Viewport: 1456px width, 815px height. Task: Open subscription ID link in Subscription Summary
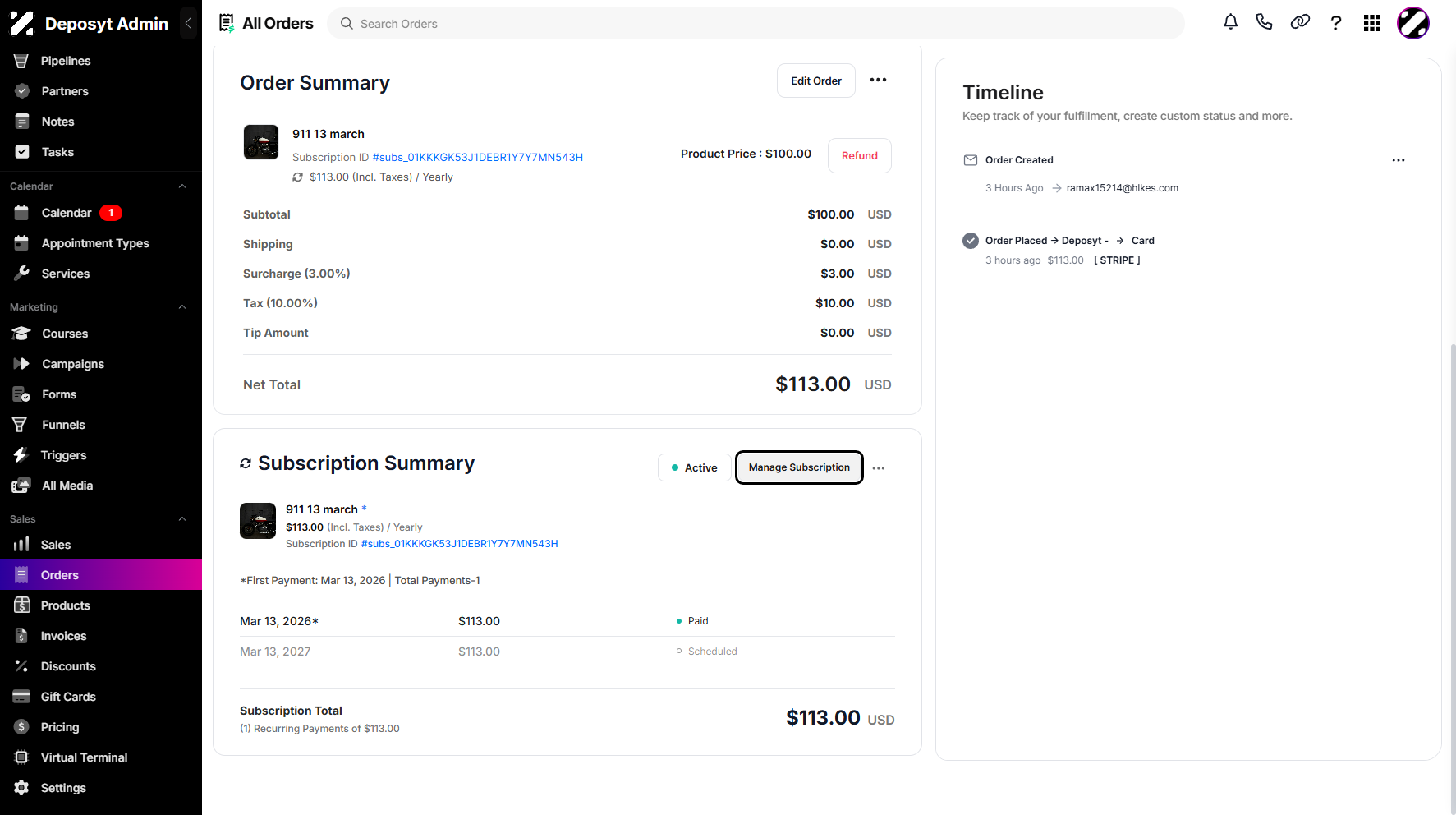(460, 544)
